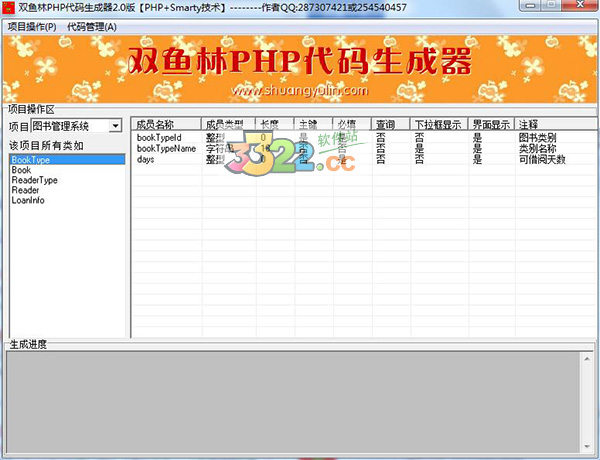Click the 注释 column header
600x460 pixels.
tap(556, 124)
